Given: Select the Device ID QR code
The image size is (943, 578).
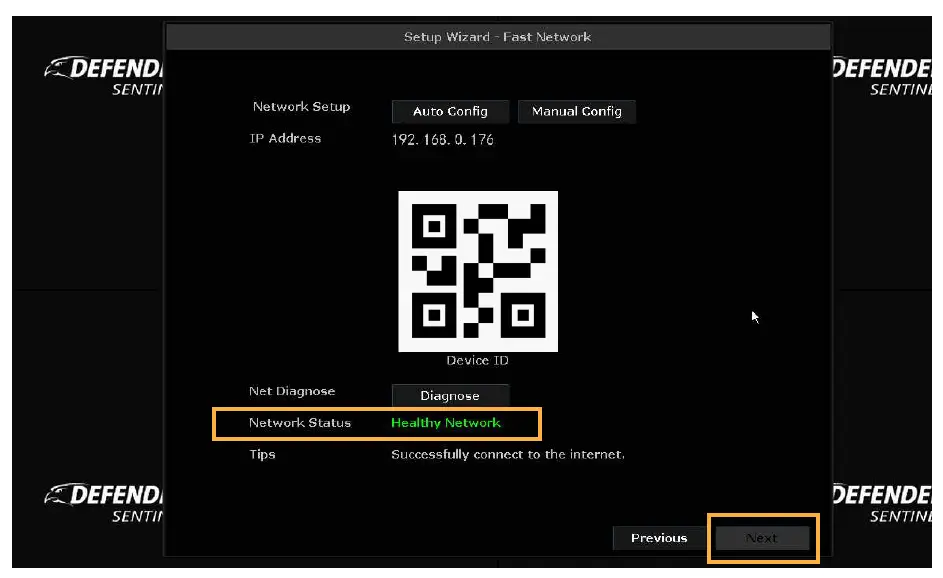Looking at the screenshot, I should click(x=478, y=271).
